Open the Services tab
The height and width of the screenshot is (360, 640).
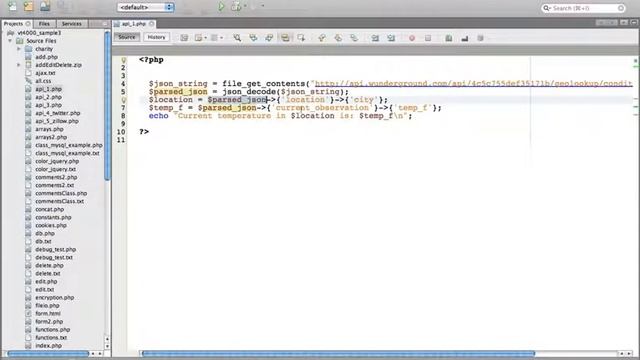coord(71,24)
